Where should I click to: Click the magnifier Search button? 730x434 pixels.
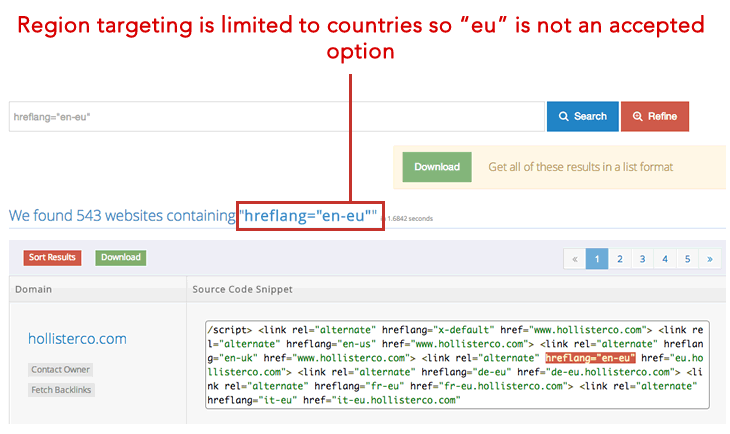582,117
